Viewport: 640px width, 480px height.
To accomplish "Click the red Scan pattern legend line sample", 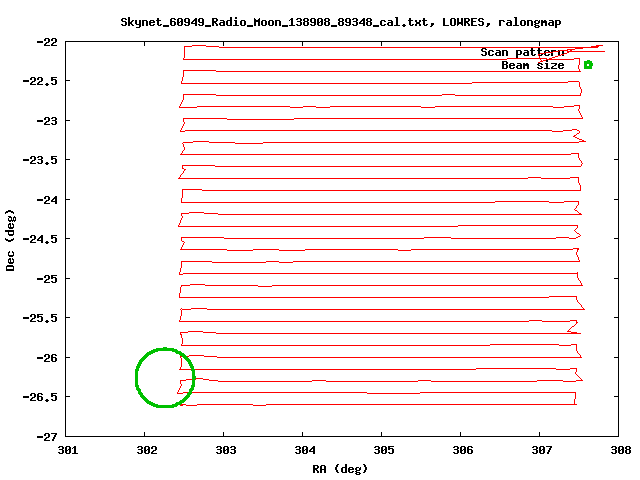I will [587, 49].
